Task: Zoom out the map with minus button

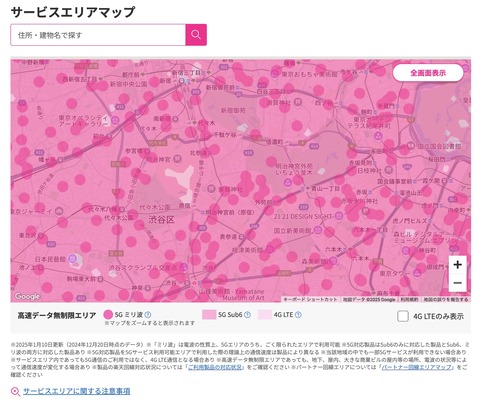Action: click(457, 283)
